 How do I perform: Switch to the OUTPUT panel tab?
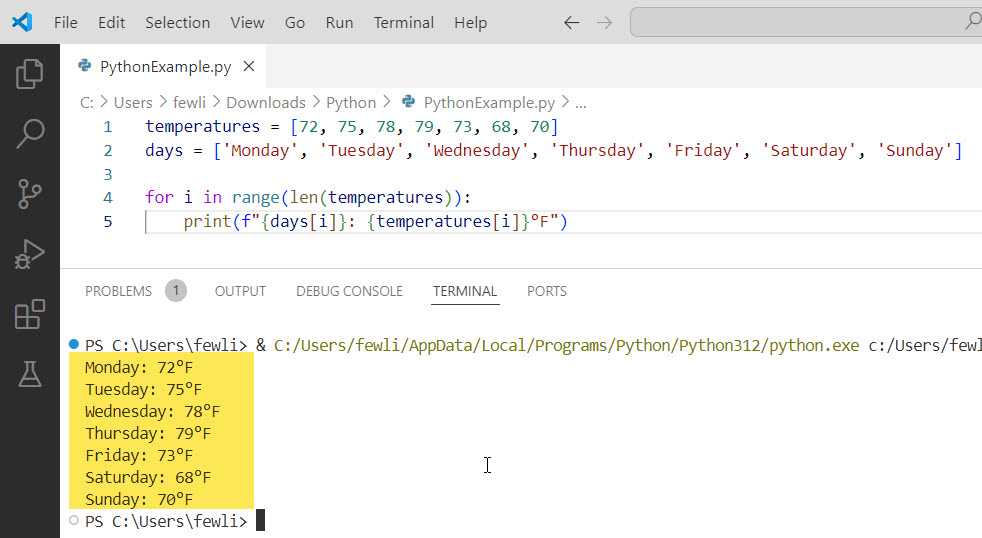point(240,291)
